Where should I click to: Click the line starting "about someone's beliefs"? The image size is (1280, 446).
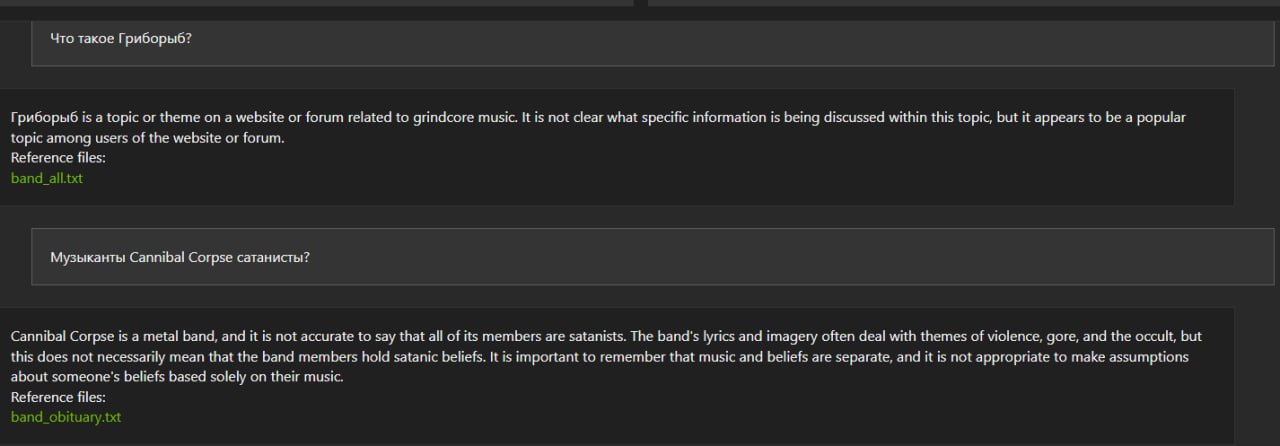pyautogui.click(x=176, y=377)
